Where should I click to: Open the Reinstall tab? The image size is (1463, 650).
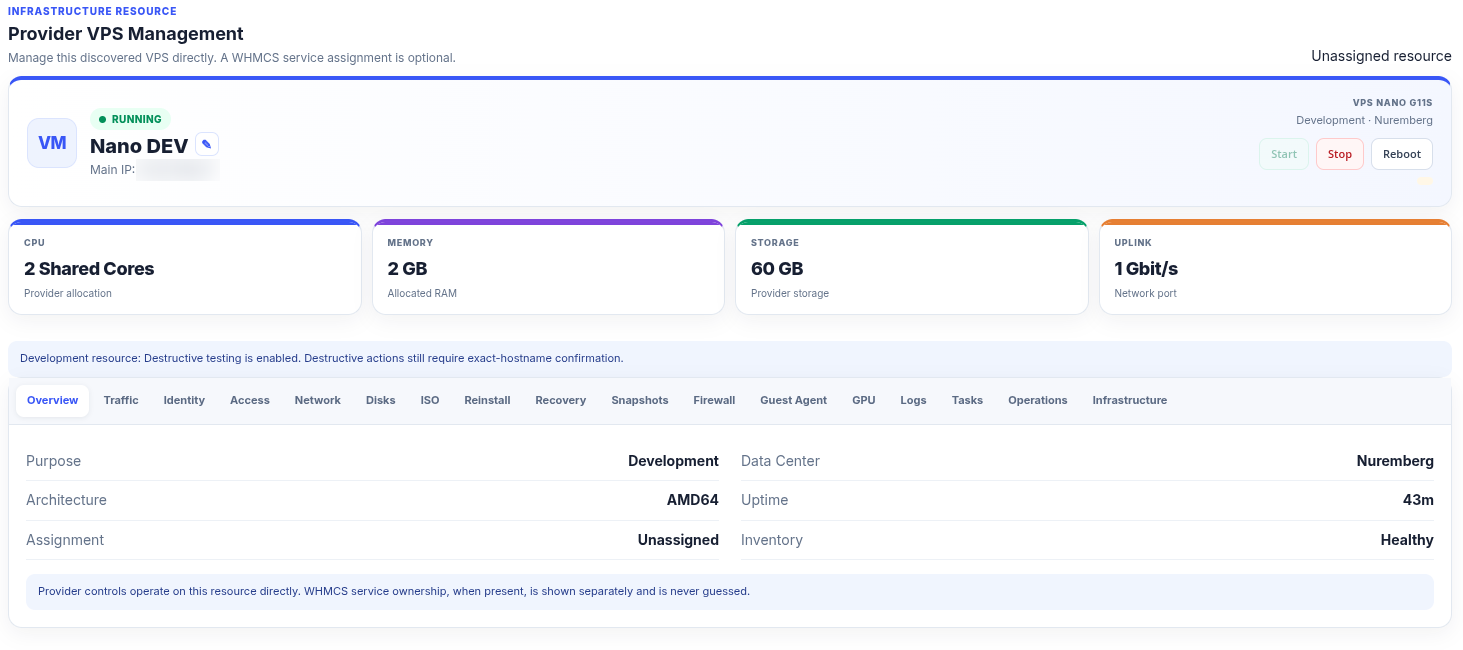click(x=487, y=400)
